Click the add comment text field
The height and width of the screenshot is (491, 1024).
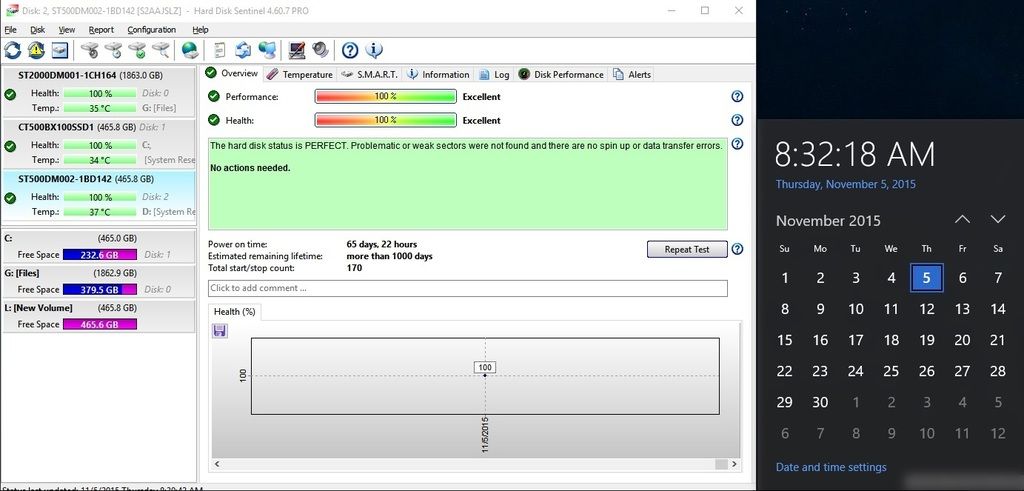(467, 288)
